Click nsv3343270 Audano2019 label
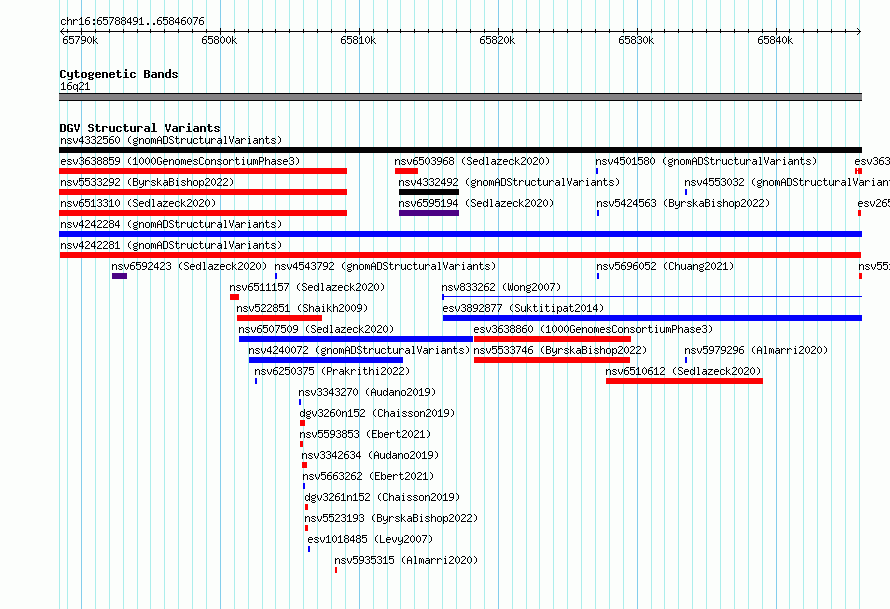This screenshot has height=609, width=890. pos(367,392)
